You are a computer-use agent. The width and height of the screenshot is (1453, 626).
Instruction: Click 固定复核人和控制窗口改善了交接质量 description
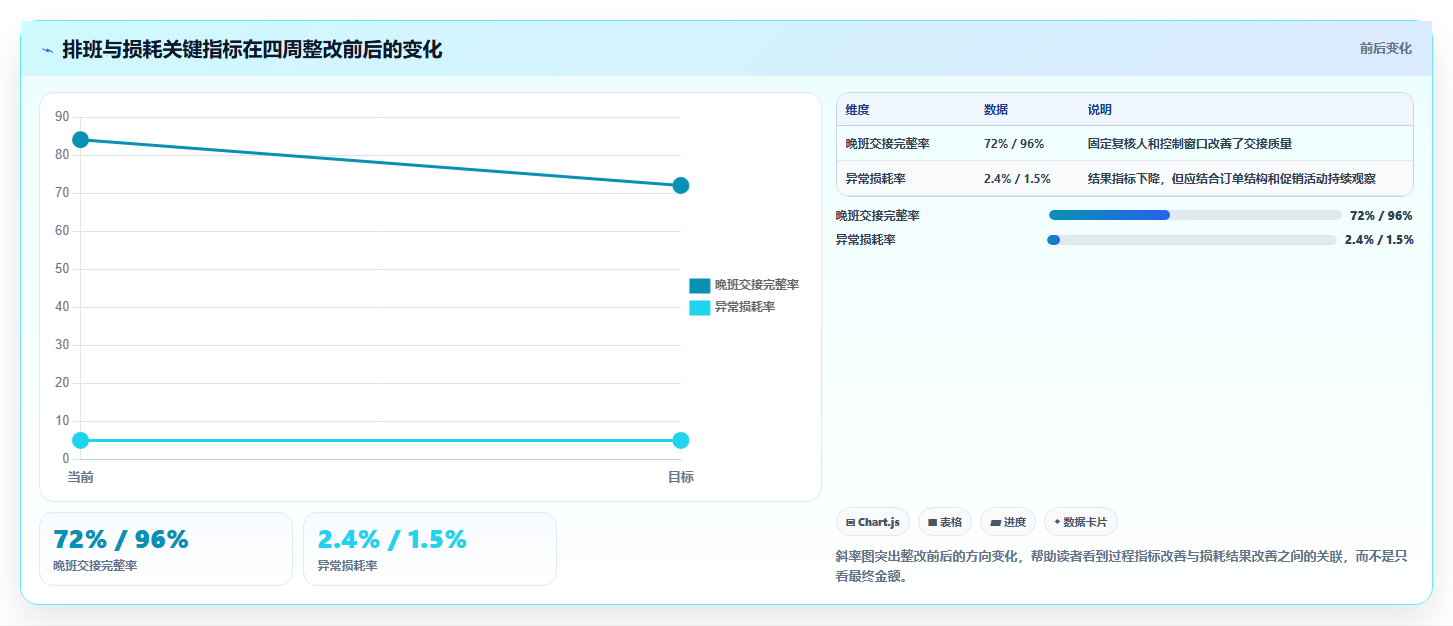pyautogui.click(x=1190, y=144)
